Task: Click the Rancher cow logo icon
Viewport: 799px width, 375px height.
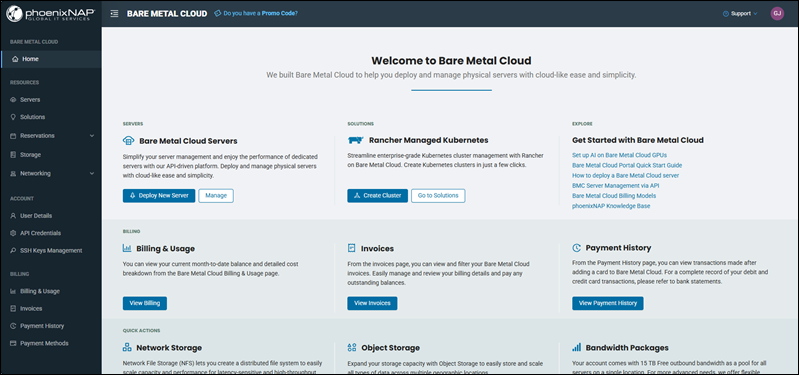Action: [355, 140]
